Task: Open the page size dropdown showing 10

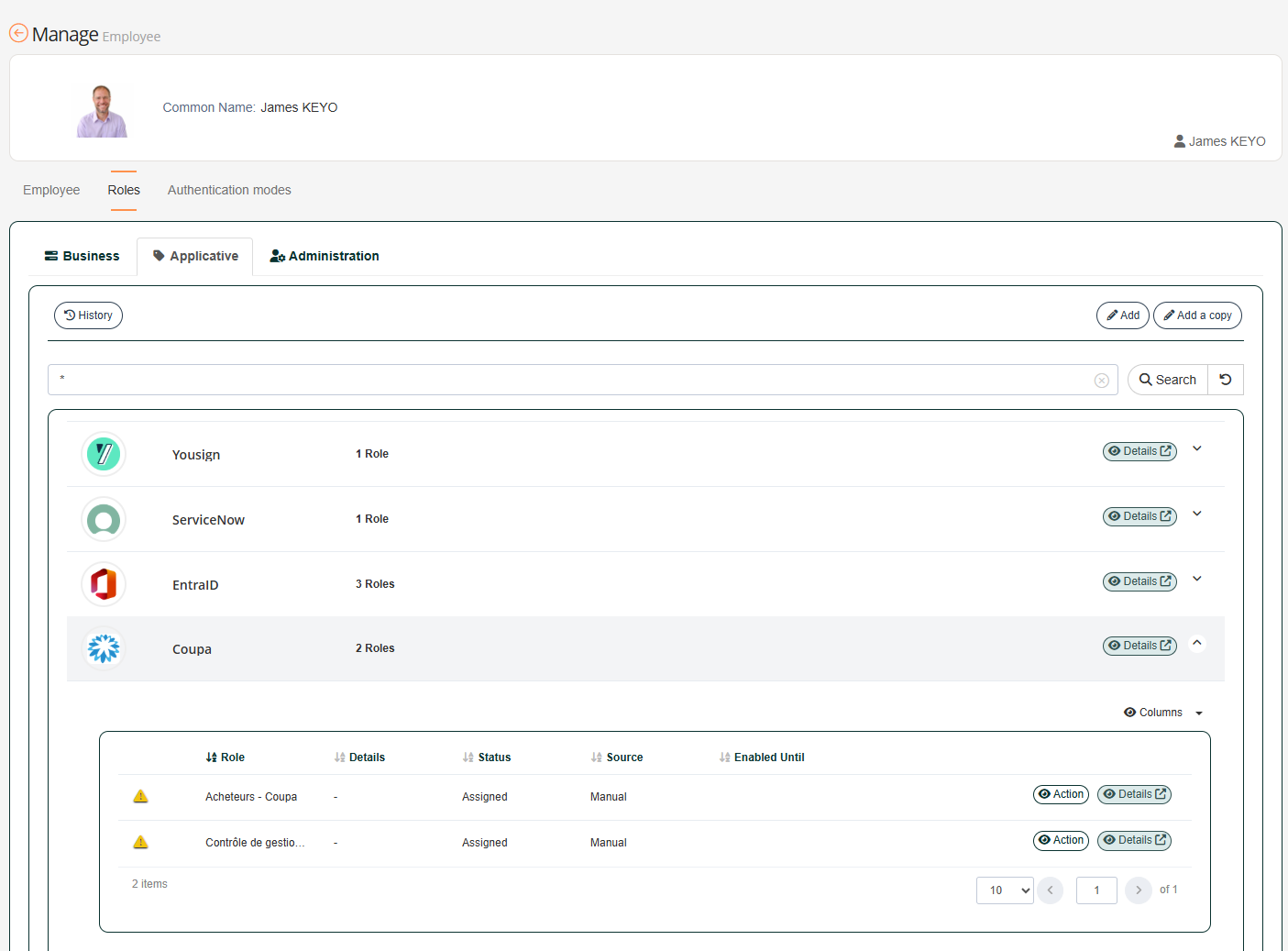Action: (x=1005, y=890)
